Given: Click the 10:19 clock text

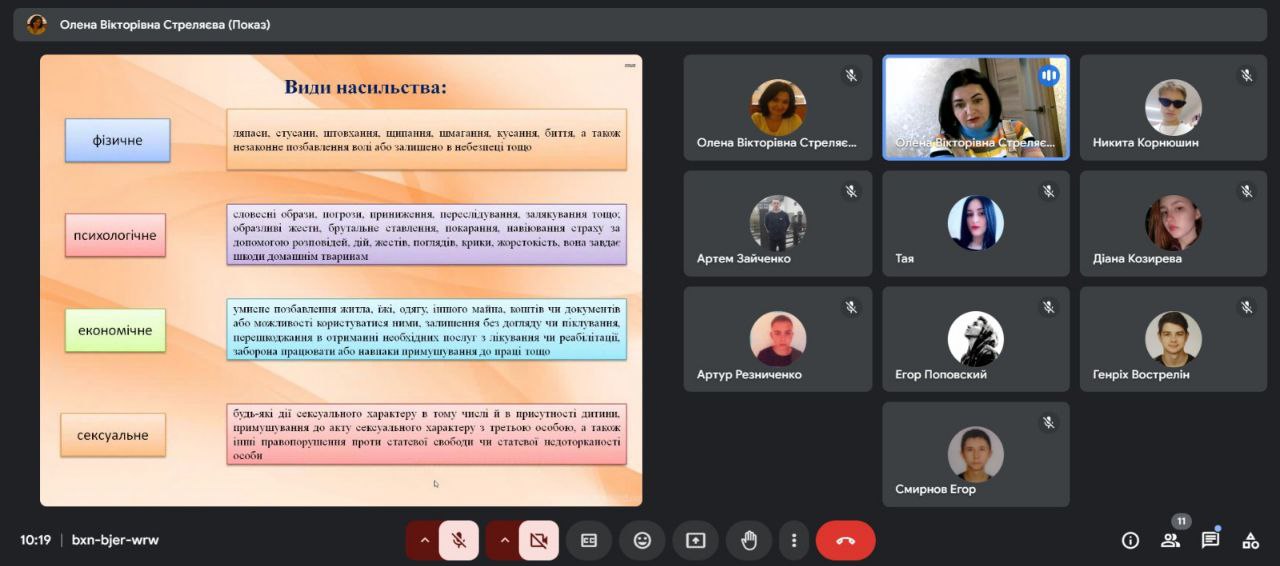Looking at the screenshot, I should click(35, 540).
